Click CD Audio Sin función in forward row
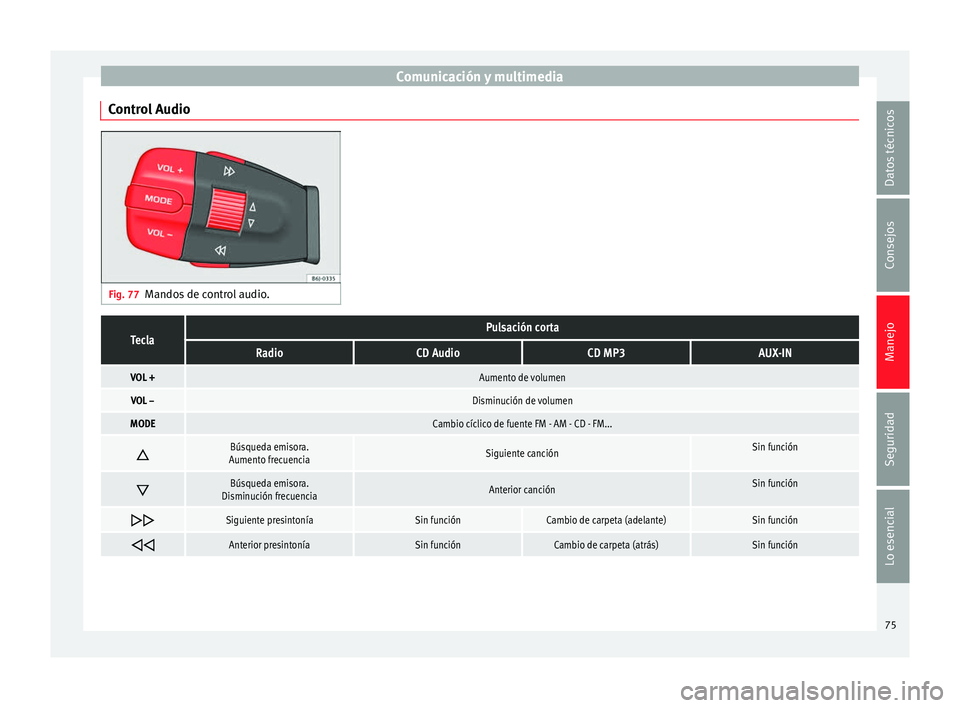 pos(438,520)
